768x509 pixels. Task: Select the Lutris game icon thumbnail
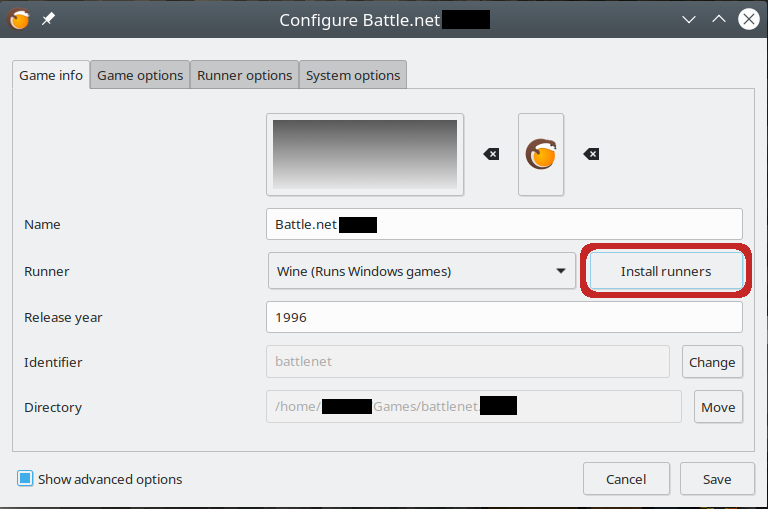[x=541, y=154]
